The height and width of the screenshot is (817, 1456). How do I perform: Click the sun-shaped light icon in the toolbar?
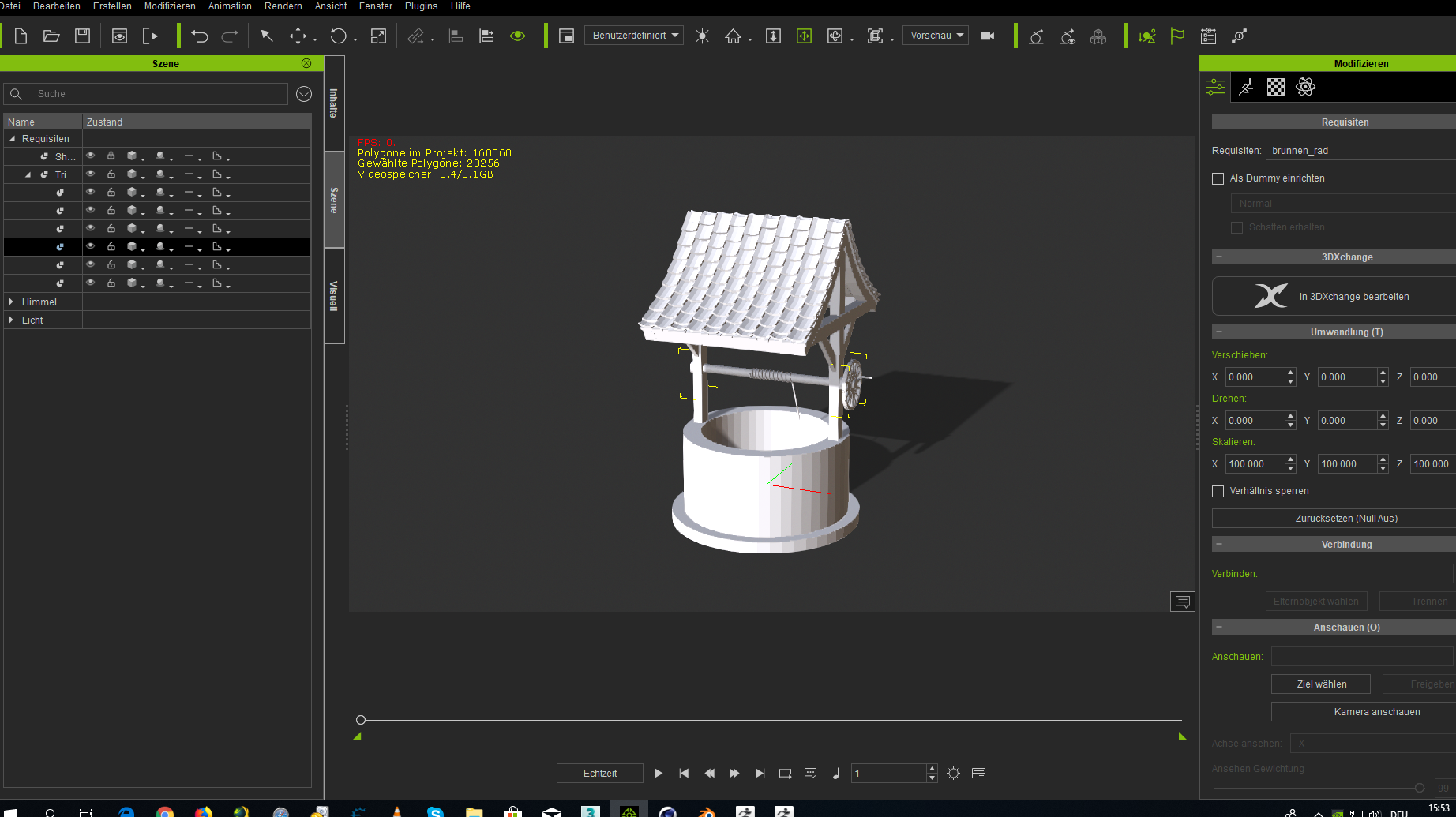702,36
